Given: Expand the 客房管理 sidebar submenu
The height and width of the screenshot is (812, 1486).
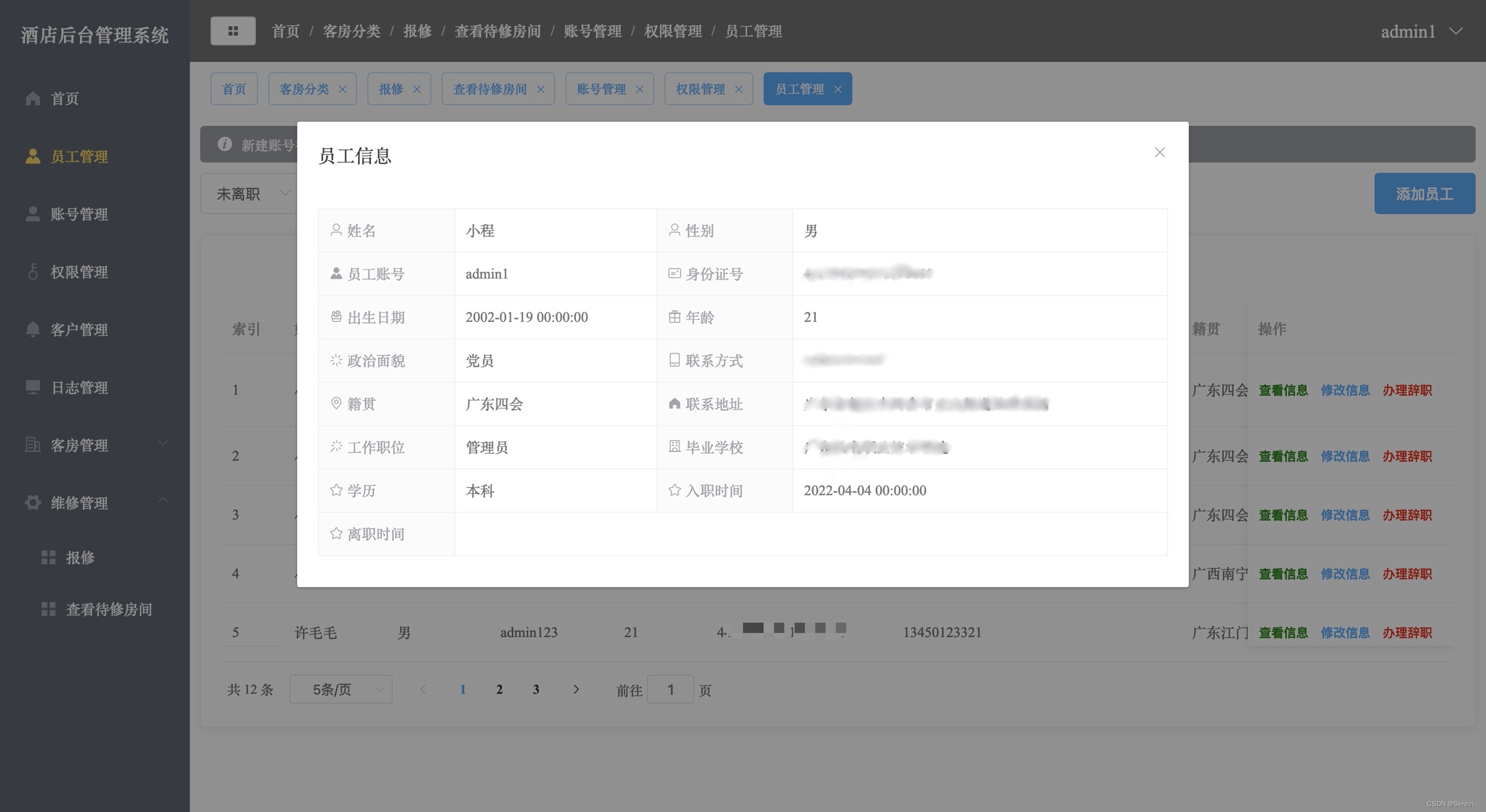Looking at the screenshot, I should [163, 444].
